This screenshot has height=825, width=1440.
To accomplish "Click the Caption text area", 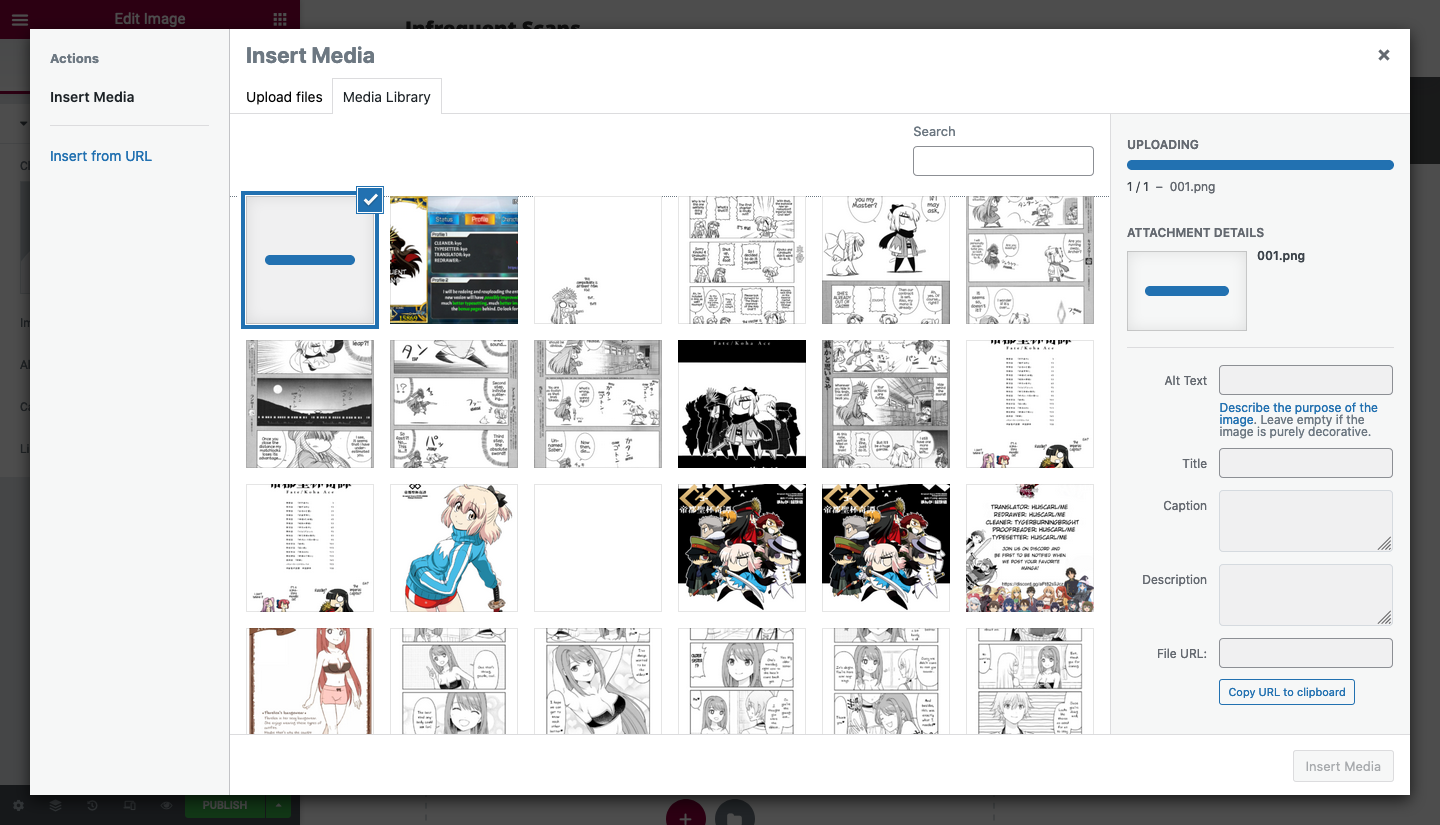I will pyautogui.click(x=1306, y=520).
